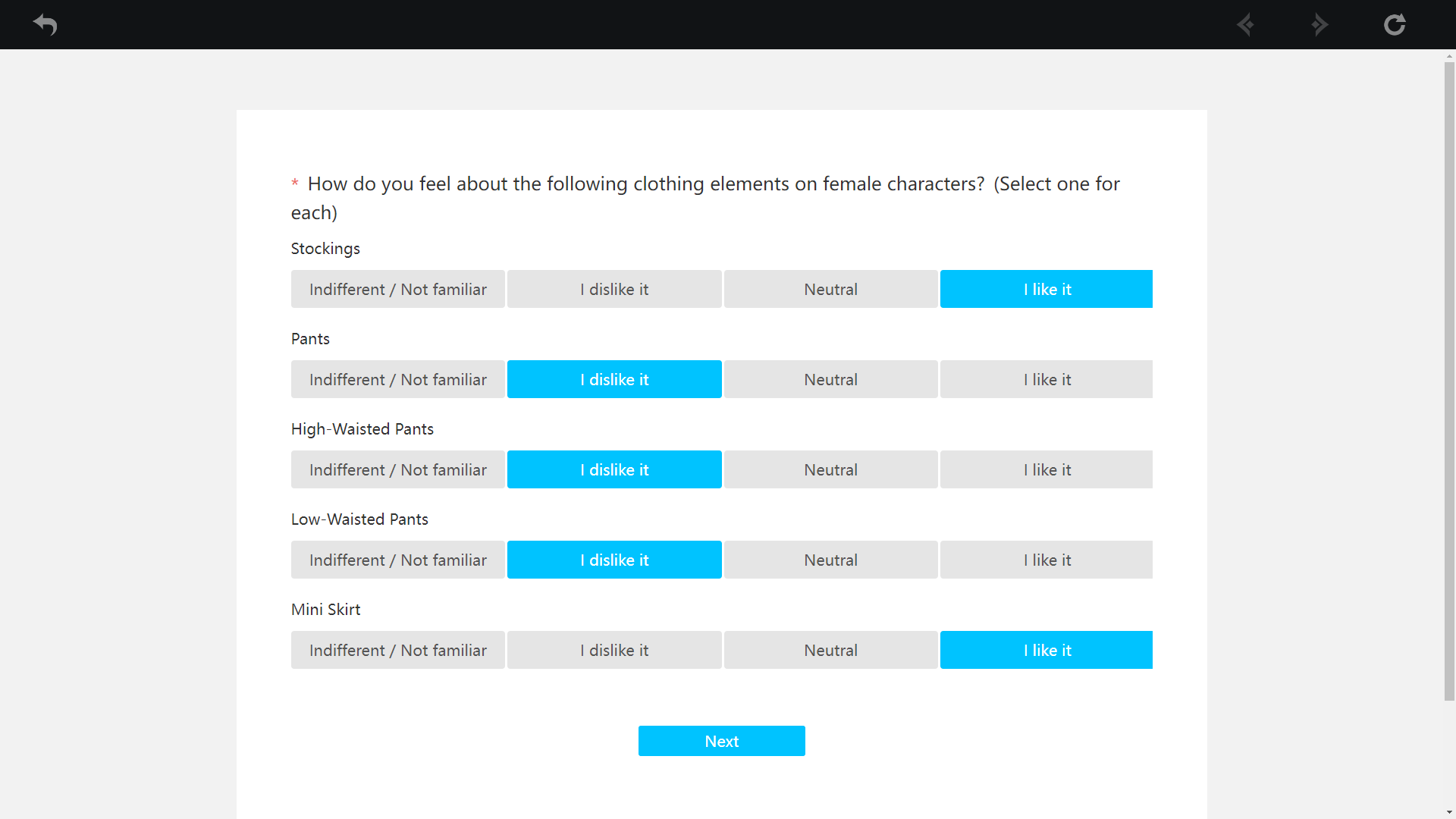1456x819 pixels.
Task: Click the scrollbar up arrow
Action: [1449, 55]
